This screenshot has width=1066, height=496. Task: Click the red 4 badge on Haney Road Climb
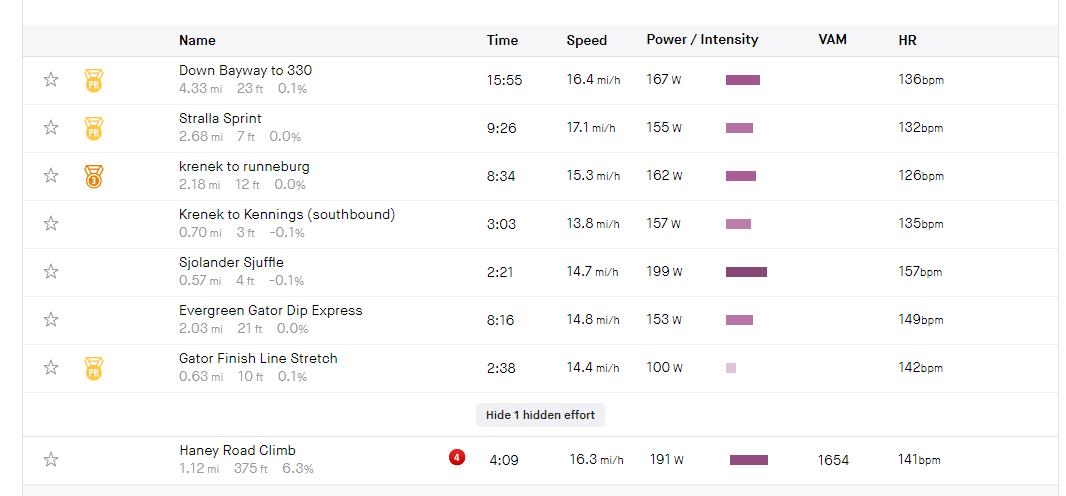[457, 458]
